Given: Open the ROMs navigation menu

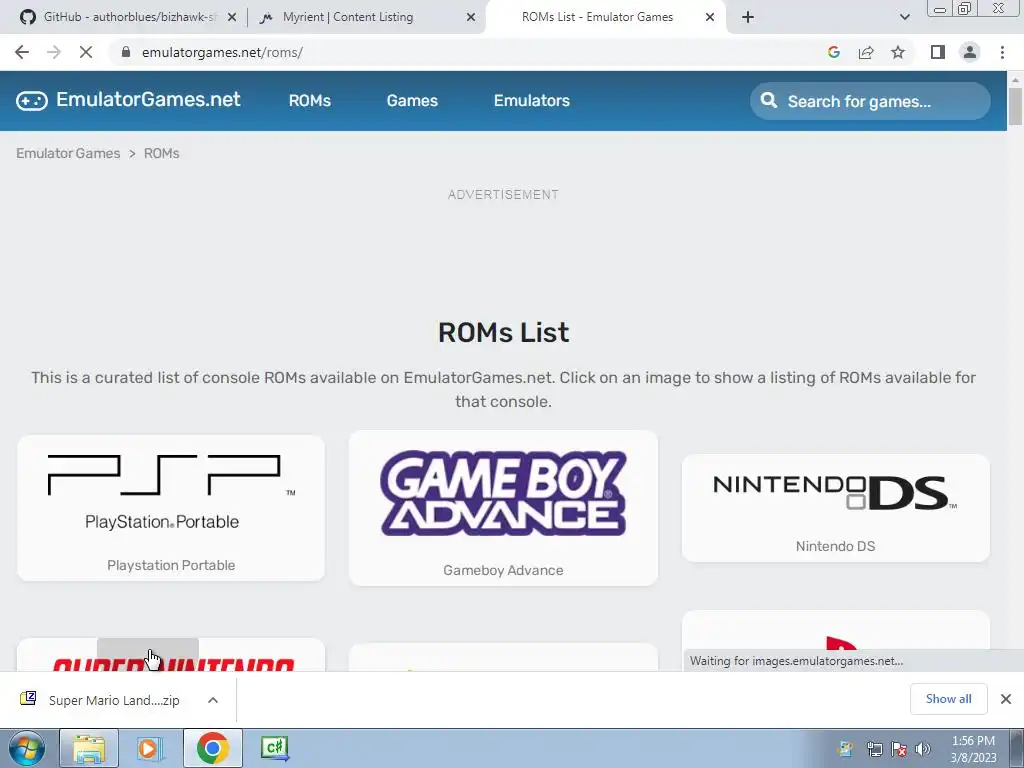Looking at the screenshot, I should pyautogui.click(x=310, y=101).
